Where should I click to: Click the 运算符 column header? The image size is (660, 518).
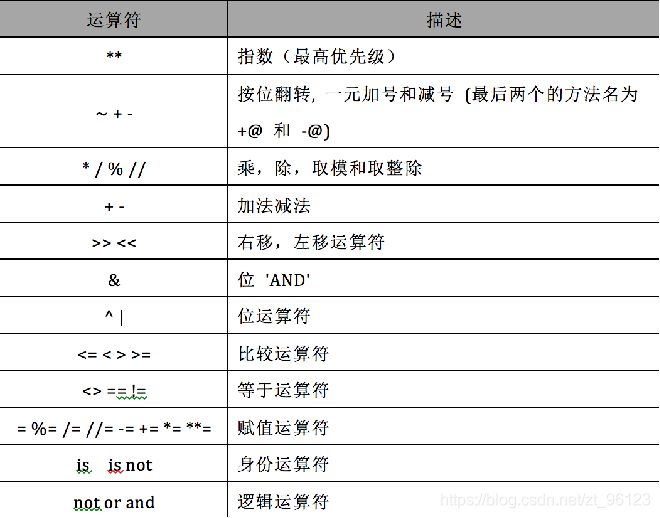[114, 20]
